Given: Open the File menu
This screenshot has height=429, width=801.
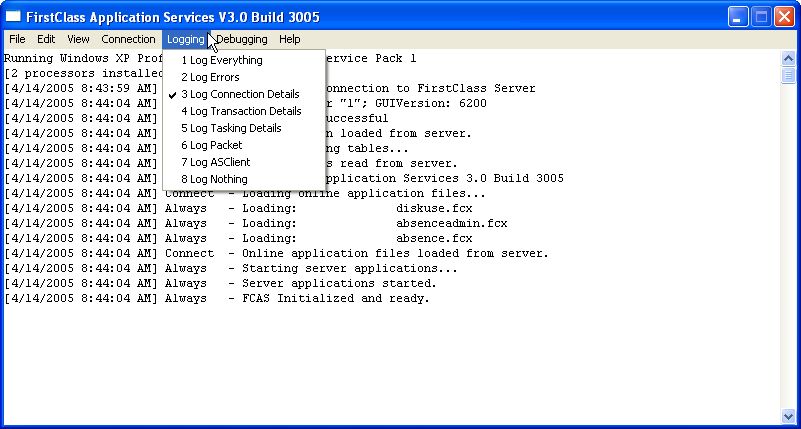Looking at the screenshot, I should pos(17,39).
